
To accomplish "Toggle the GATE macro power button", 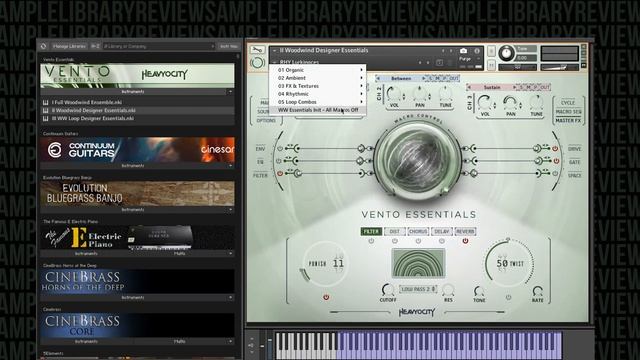I will (x=556, y=161).
